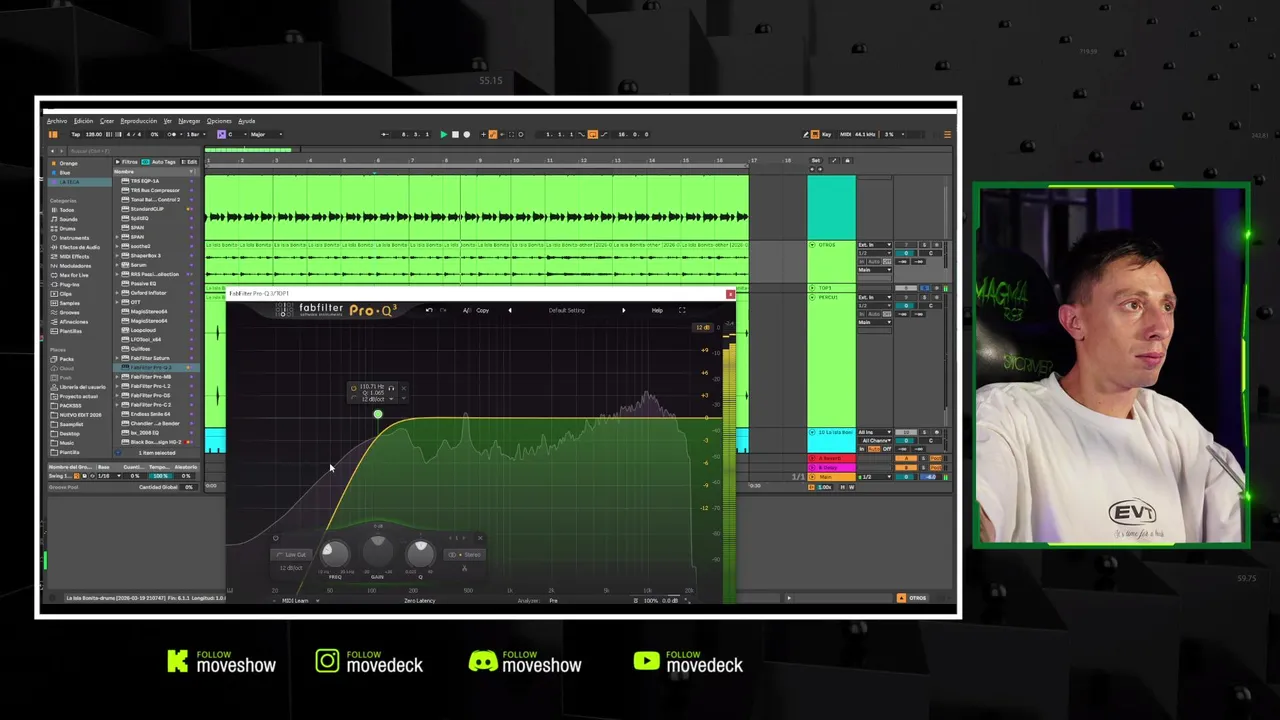1280x720 pixels.
Task: Click the browser Edit button
Action: pos(190,162)
